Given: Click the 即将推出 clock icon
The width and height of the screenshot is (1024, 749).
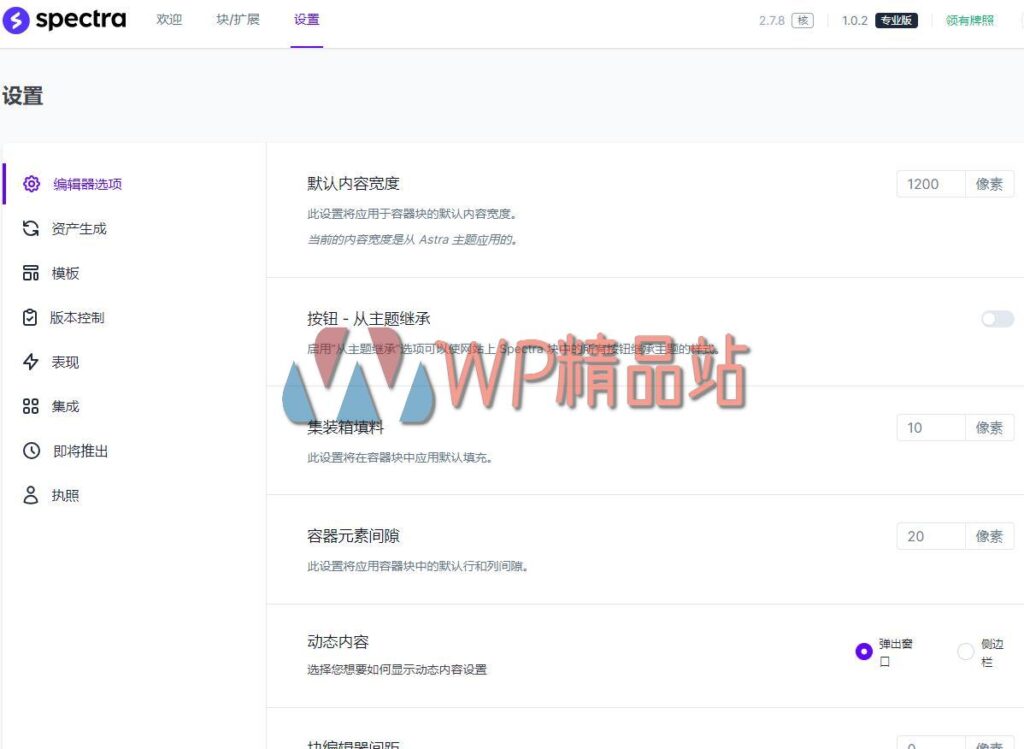Looking at the screenshot, I should coord(30,450).
